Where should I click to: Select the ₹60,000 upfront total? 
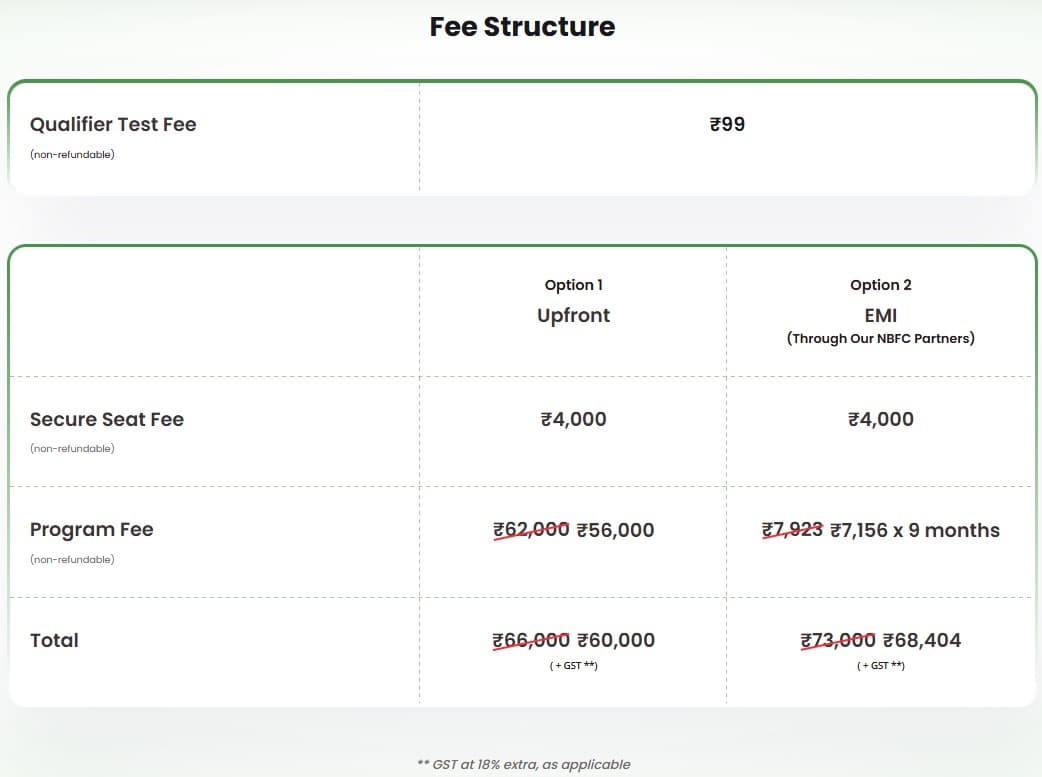coord(615,641)
